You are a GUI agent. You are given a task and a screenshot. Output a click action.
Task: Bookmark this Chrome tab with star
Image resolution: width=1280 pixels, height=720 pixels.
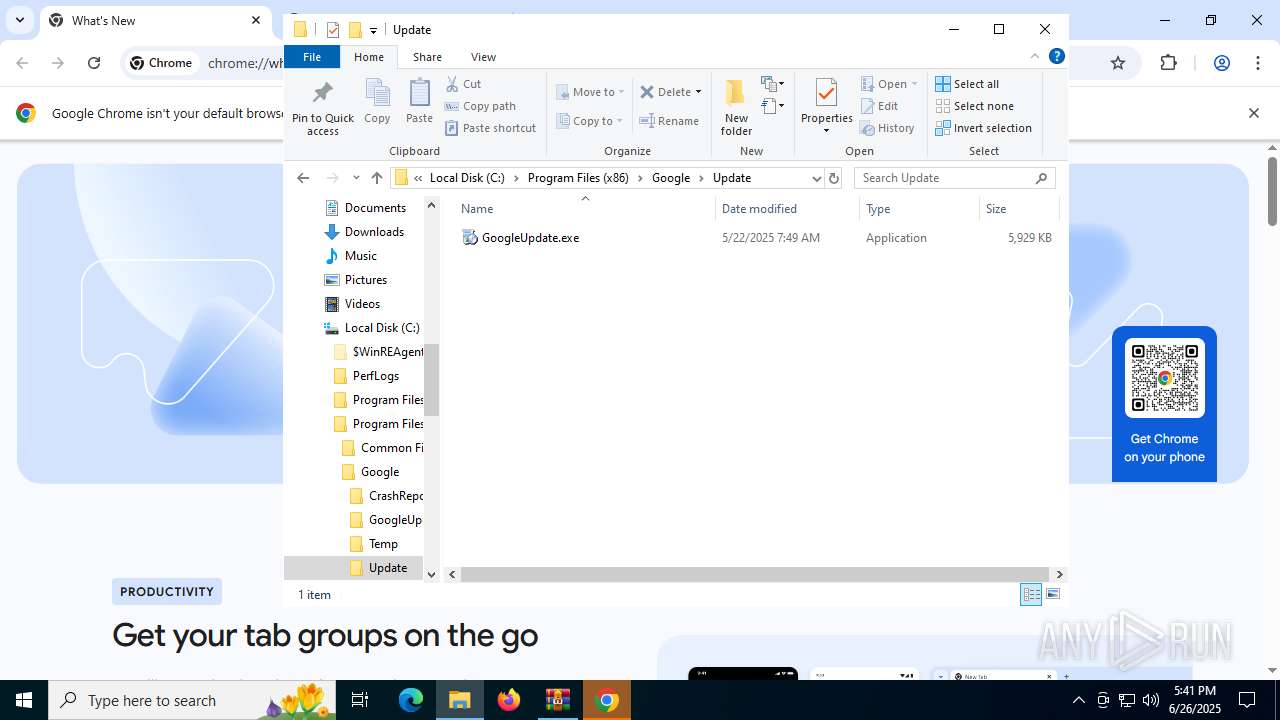(1118, 63)
